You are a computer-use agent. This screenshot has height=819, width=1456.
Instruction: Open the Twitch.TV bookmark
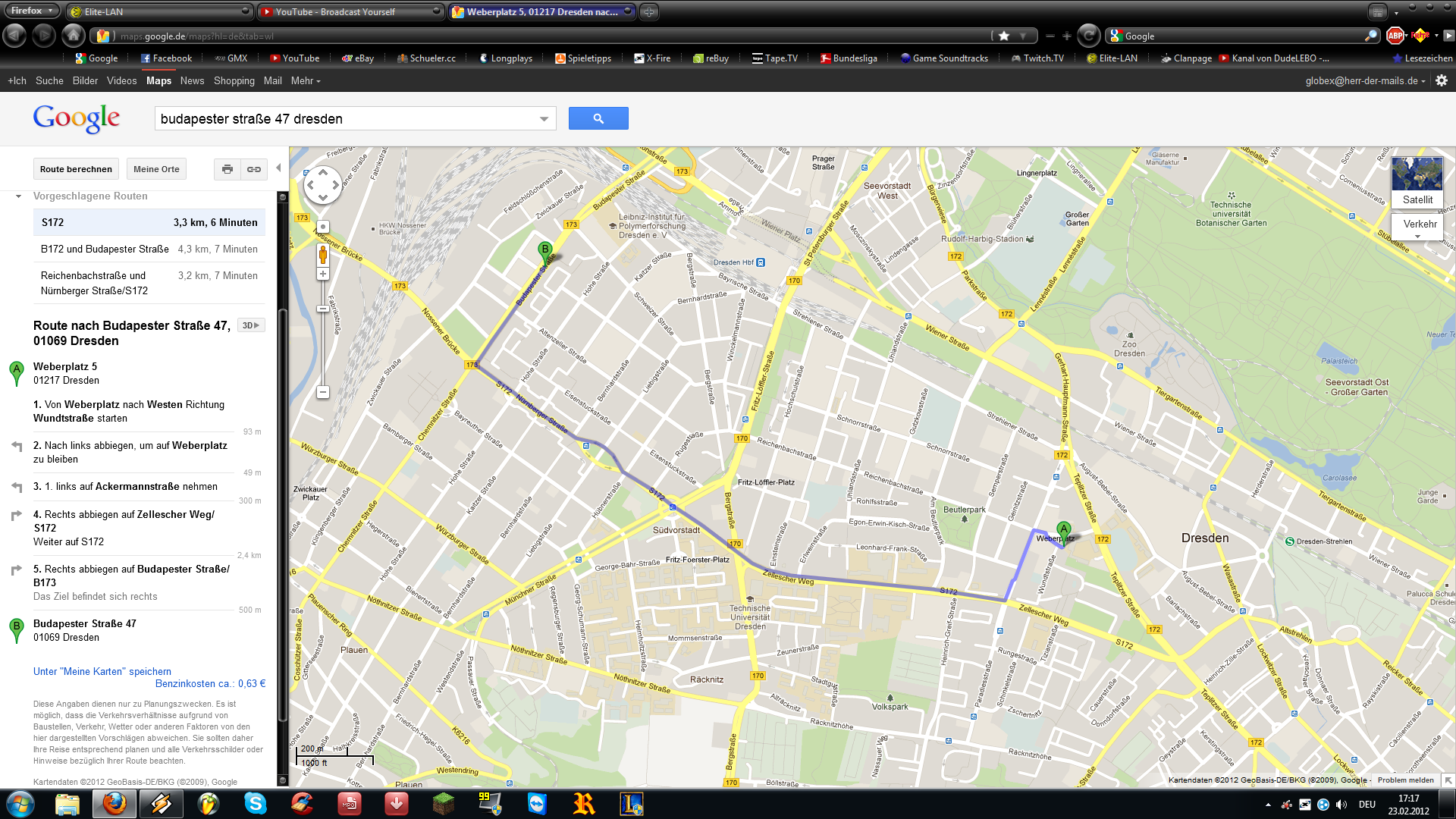tap(1037, 58)
